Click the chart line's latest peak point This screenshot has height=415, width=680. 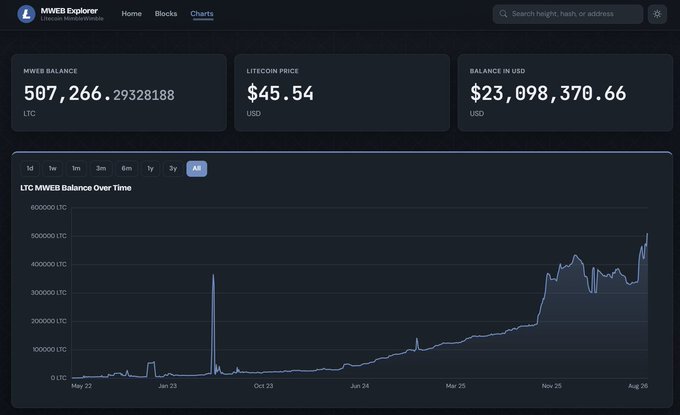tap(647, 234)
